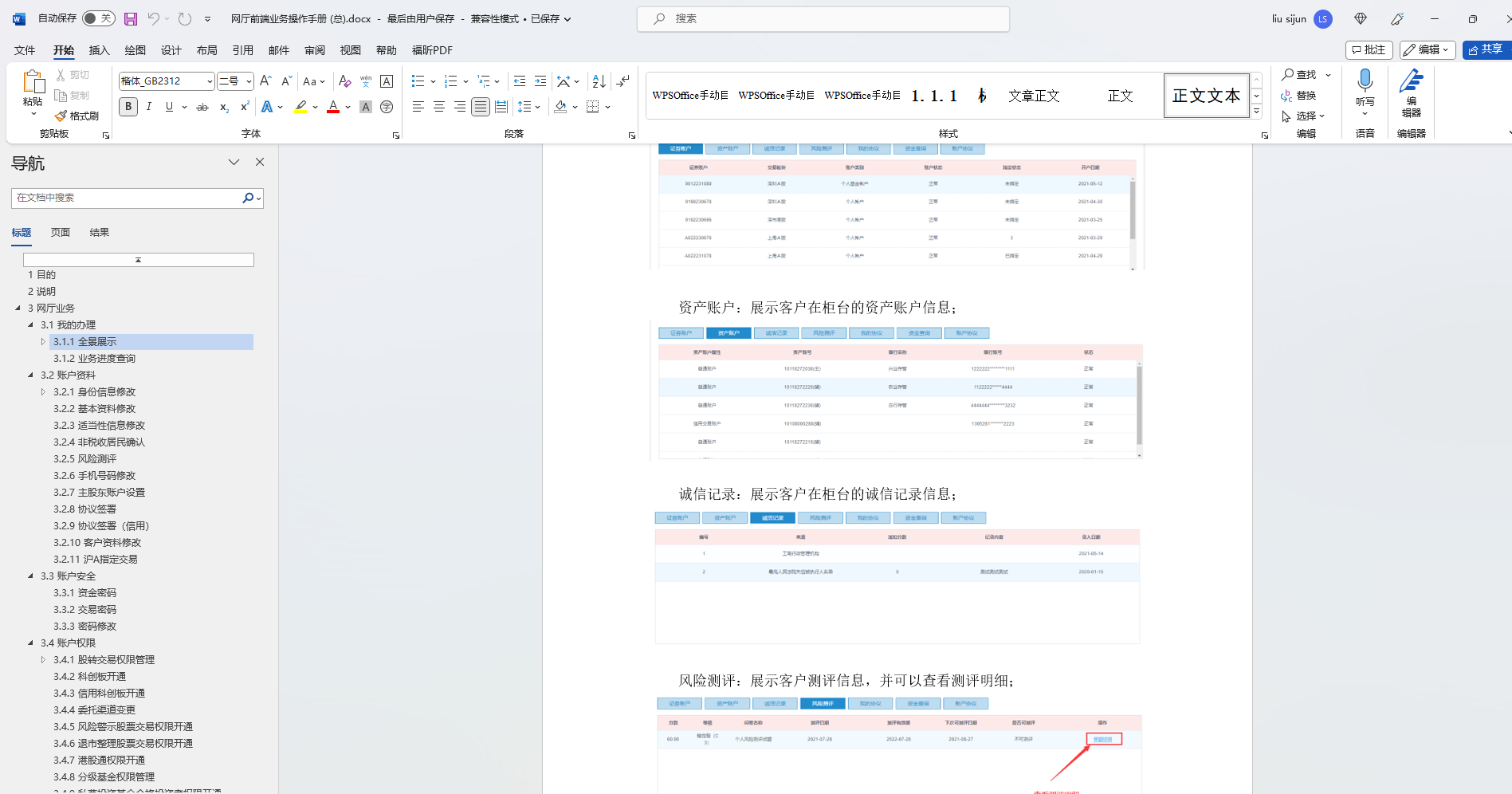The width and height of the screenshot is (1512, 794).
Task: Apply the 文章正文 style
Action: [x=1034, y=96]
